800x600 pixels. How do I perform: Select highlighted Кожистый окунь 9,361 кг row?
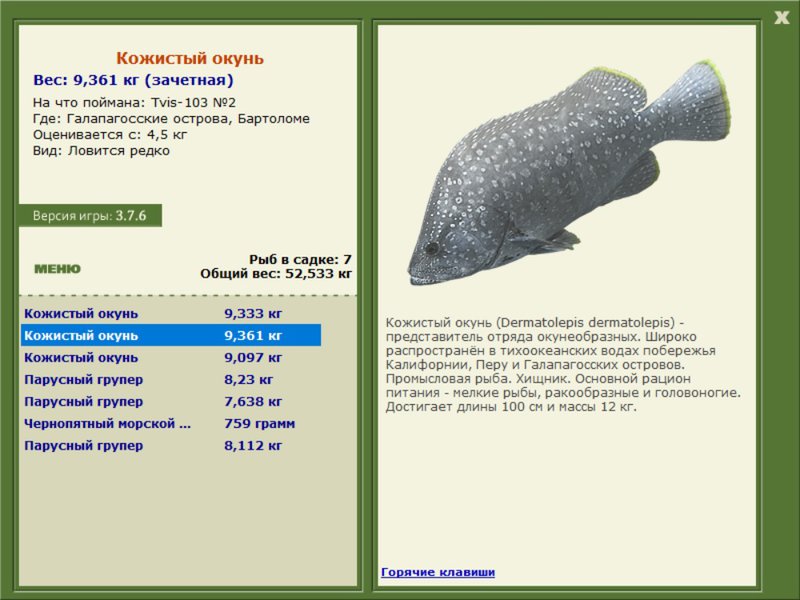click(x=171, y=335)
